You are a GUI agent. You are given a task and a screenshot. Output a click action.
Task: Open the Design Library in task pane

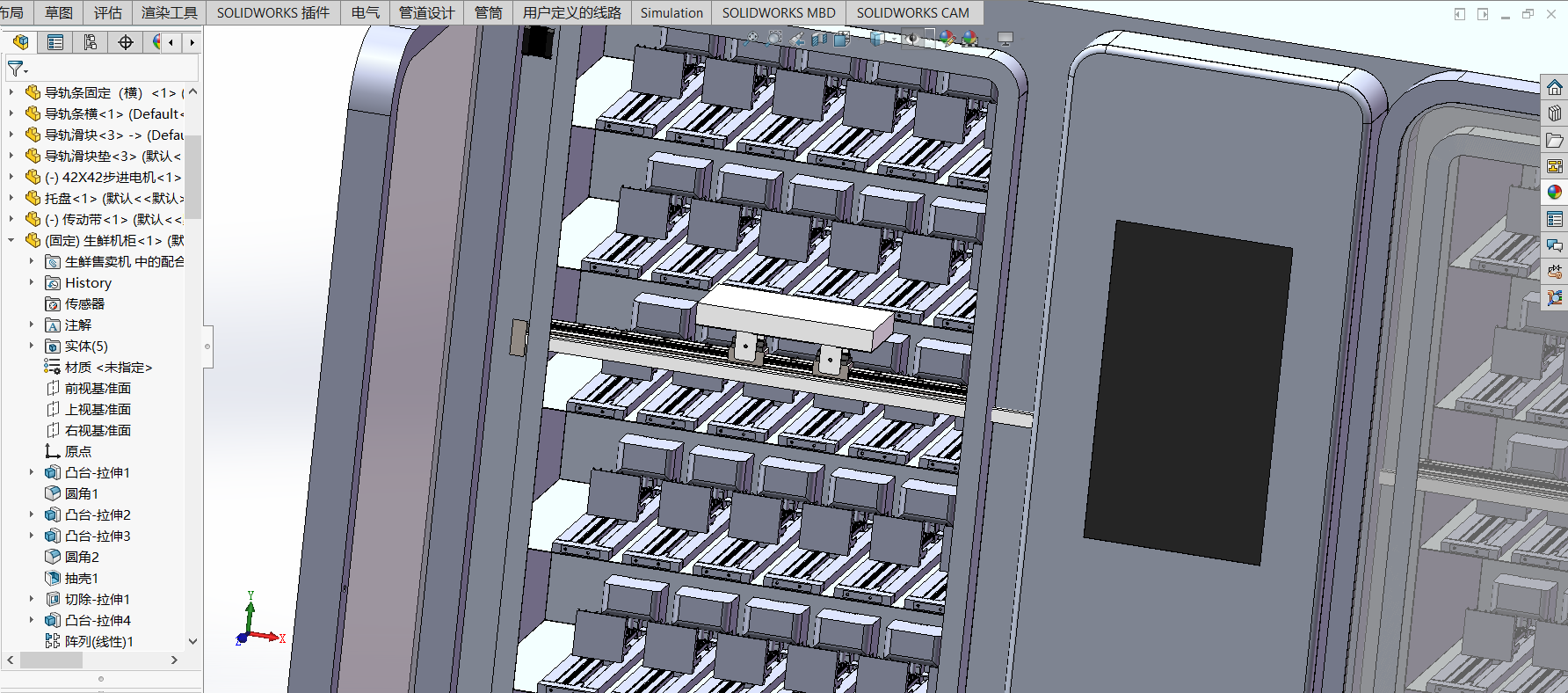pyautogui.click(x=1554, y=113)
